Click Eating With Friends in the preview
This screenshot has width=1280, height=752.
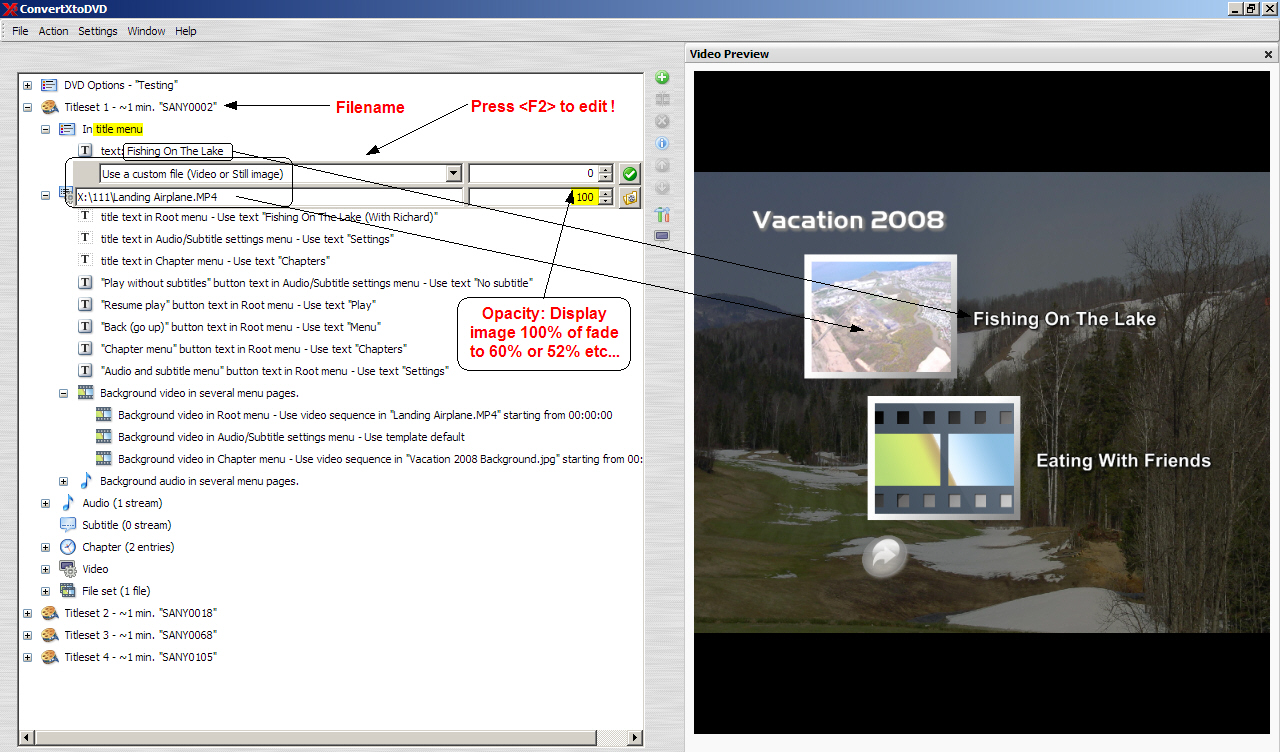1123,461
